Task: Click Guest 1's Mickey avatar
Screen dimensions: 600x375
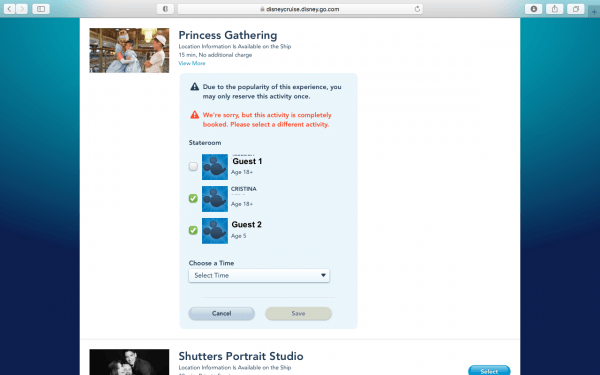Action: pos(215,167)
